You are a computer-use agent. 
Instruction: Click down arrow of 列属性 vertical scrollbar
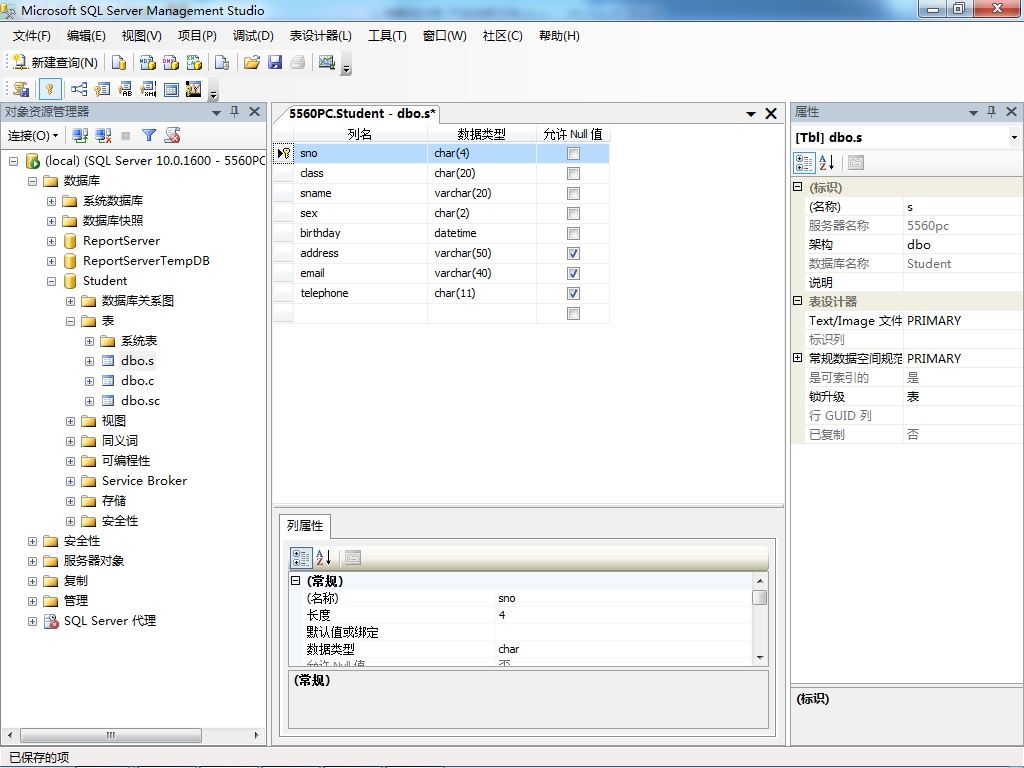(760, 658)
